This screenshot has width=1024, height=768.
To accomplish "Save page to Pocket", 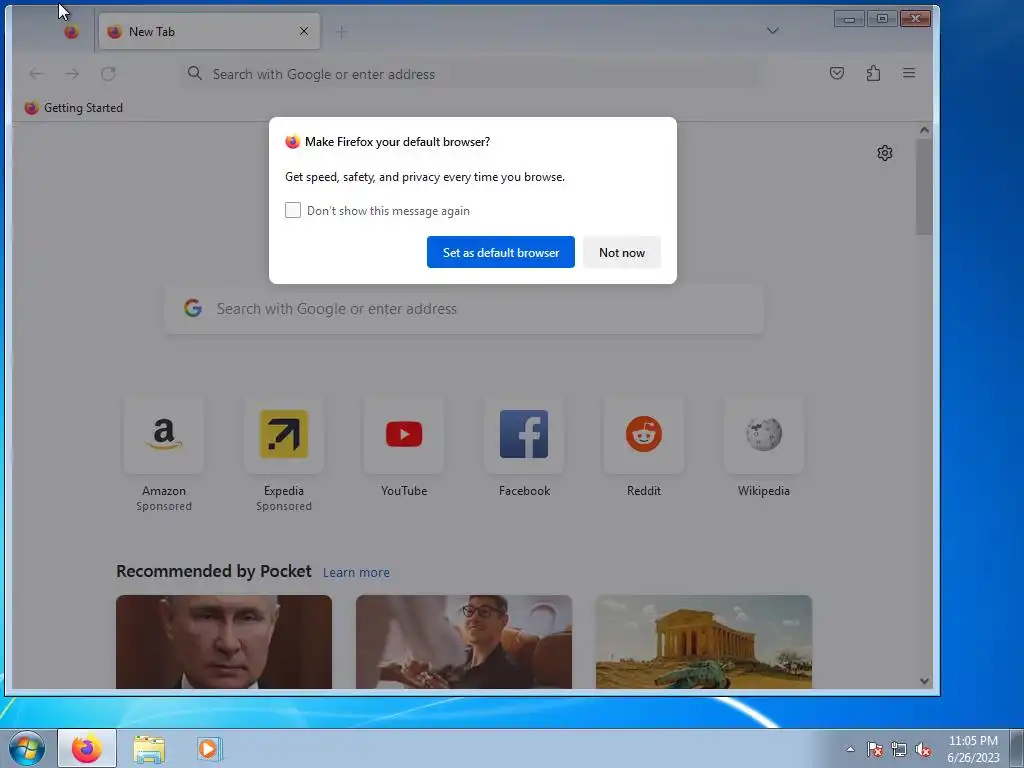I will (837, 73).
